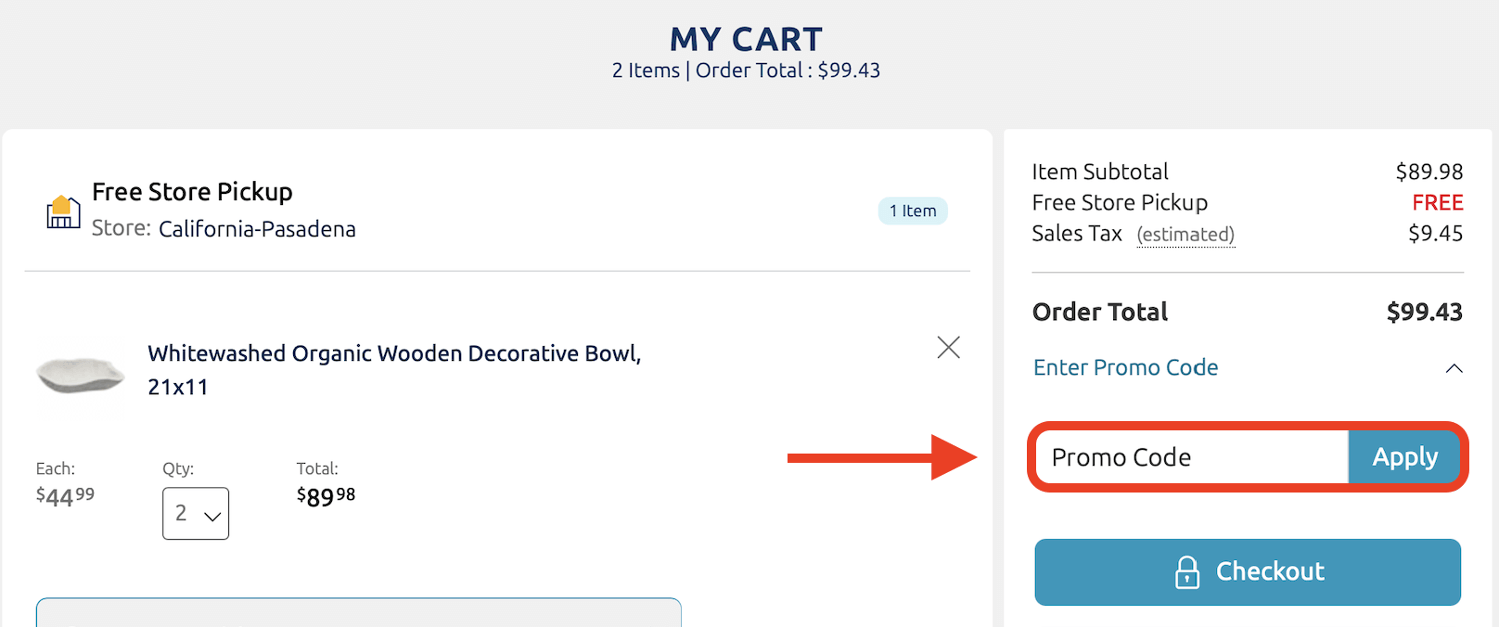Click the lock icon on the Checkout button
Viewport: 1500px width, 627px height.
point(1187,571)
